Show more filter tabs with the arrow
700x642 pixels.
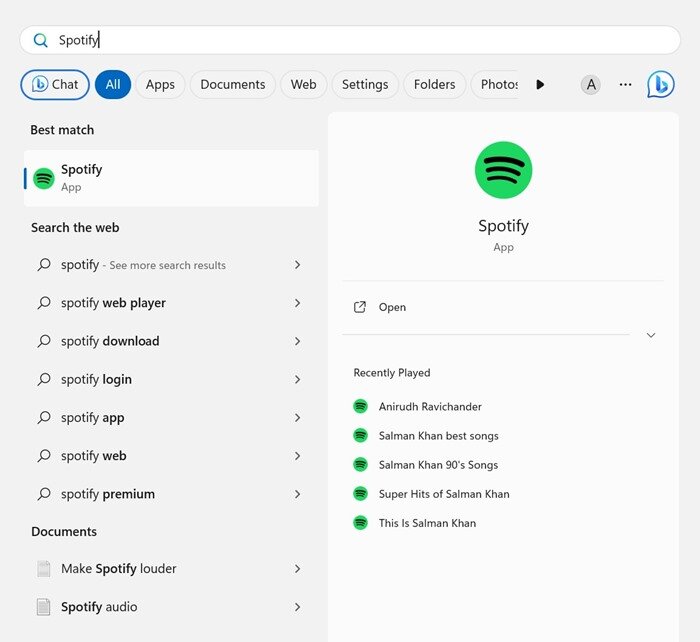540,84
